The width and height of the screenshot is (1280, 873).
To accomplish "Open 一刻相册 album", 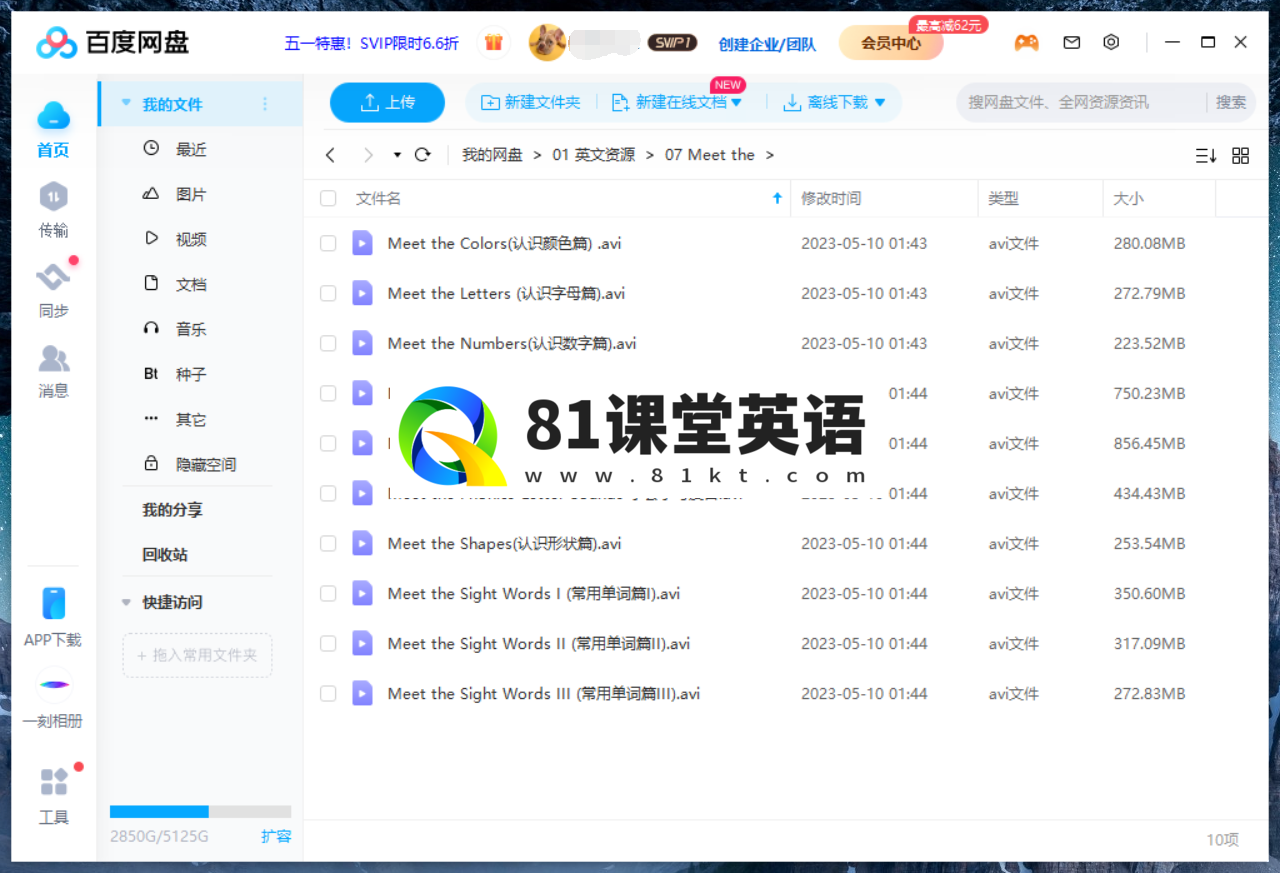I will click(53, 700).
